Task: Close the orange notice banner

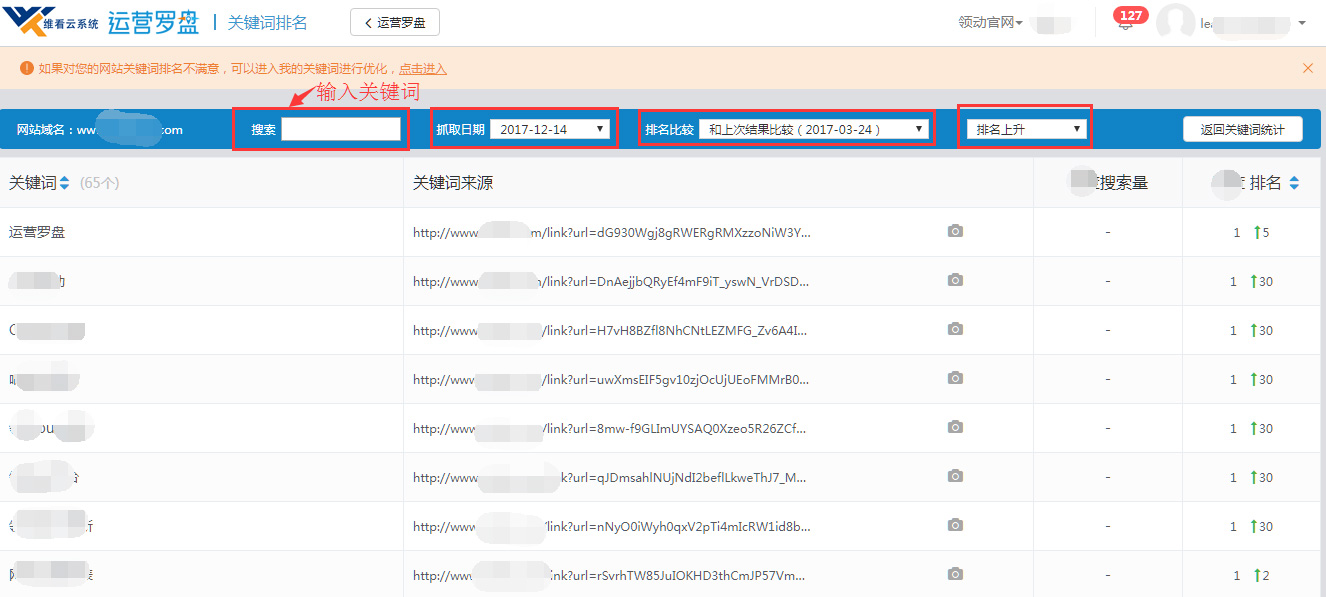Action: tap(1307, 68)
